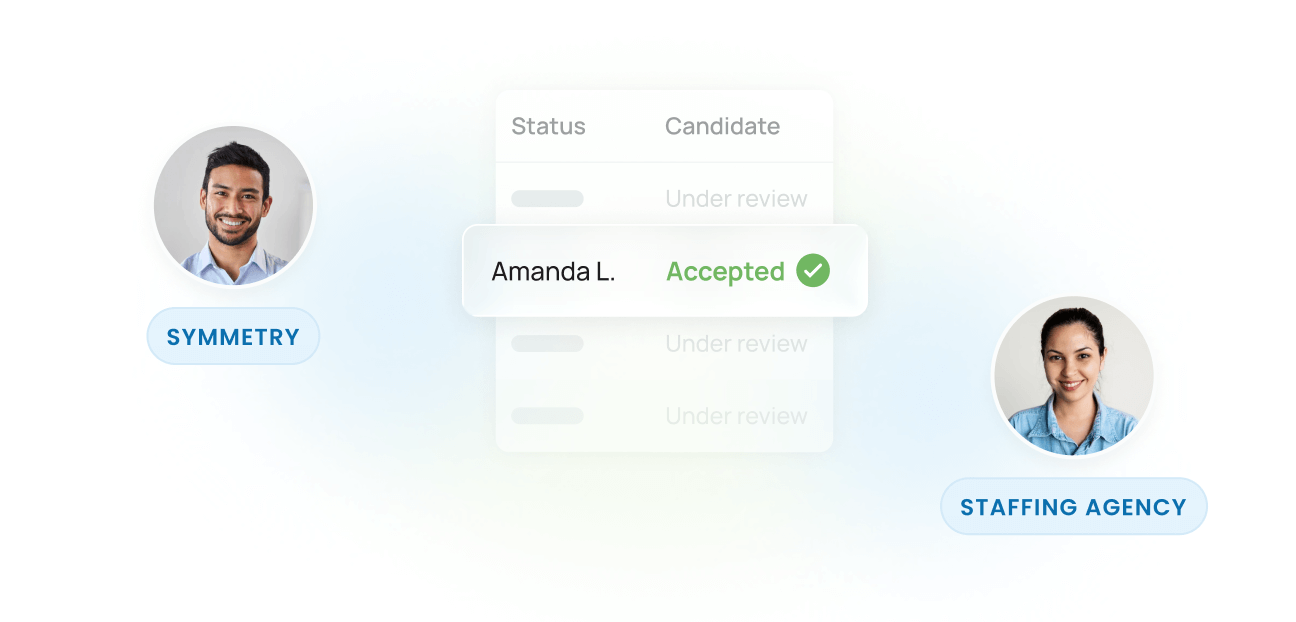Image resolution: width=1296 pixels, height=622 pixels.
Task: Select the Candidate column header
Action: click(x=722, y=127)
